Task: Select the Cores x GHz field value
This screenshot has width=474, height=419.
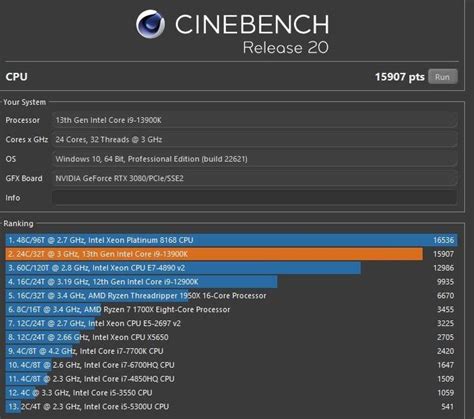Action: (254, 139)
